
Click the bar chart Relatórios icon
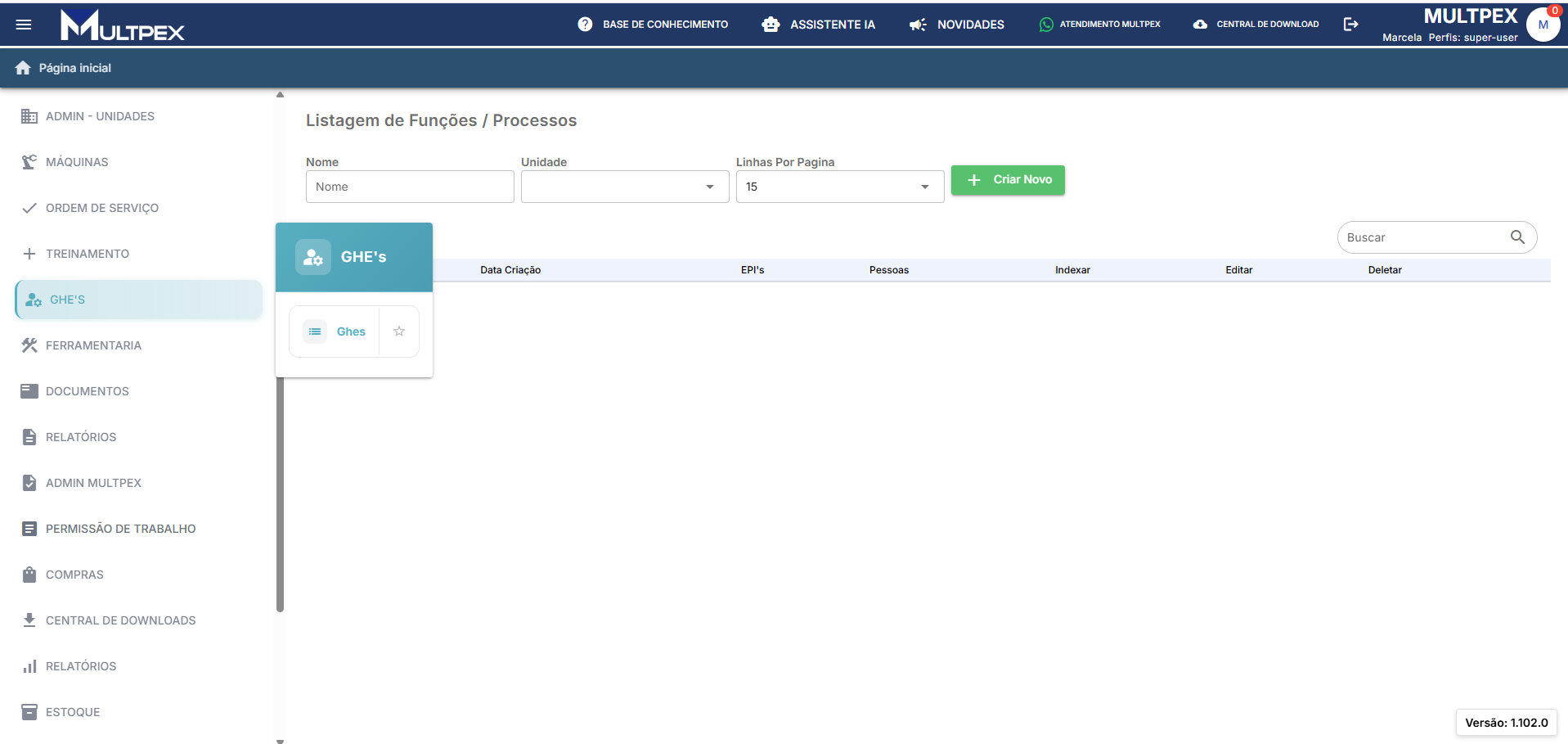tap(29, 666)
